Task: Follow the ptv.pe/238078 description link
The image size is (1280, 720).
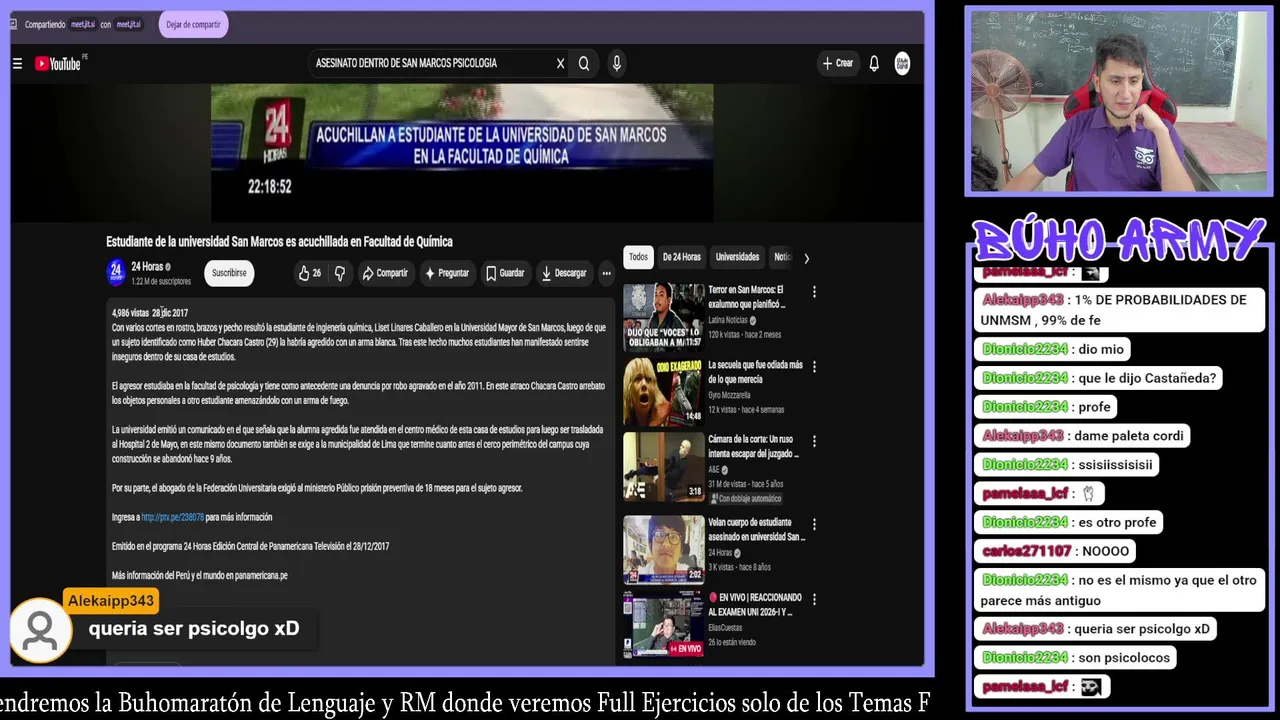Action: tap(172, 517)
